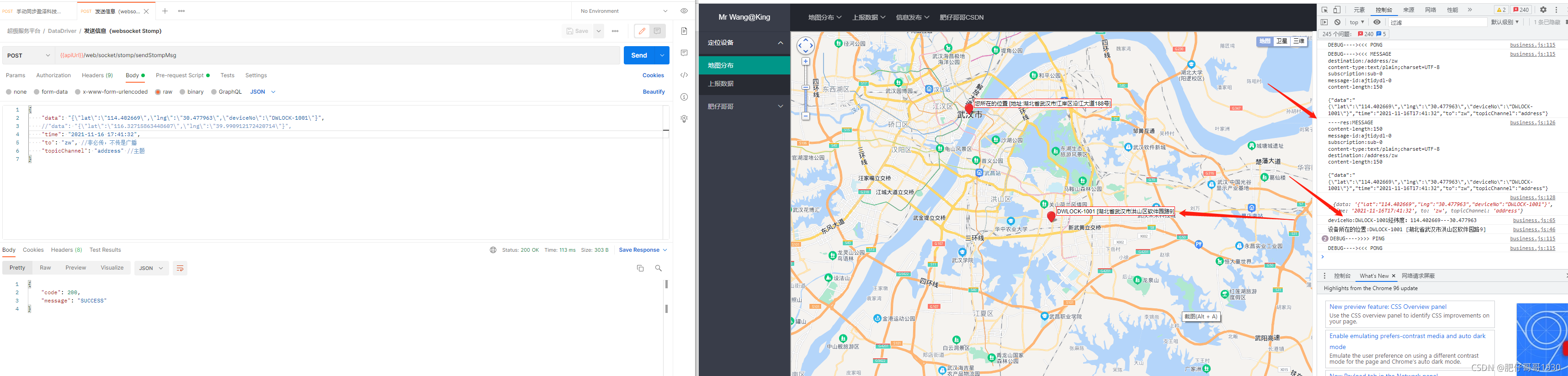1568x376 pixels.
Task: Select GraphQL body type radio
Action: point(214,92)
